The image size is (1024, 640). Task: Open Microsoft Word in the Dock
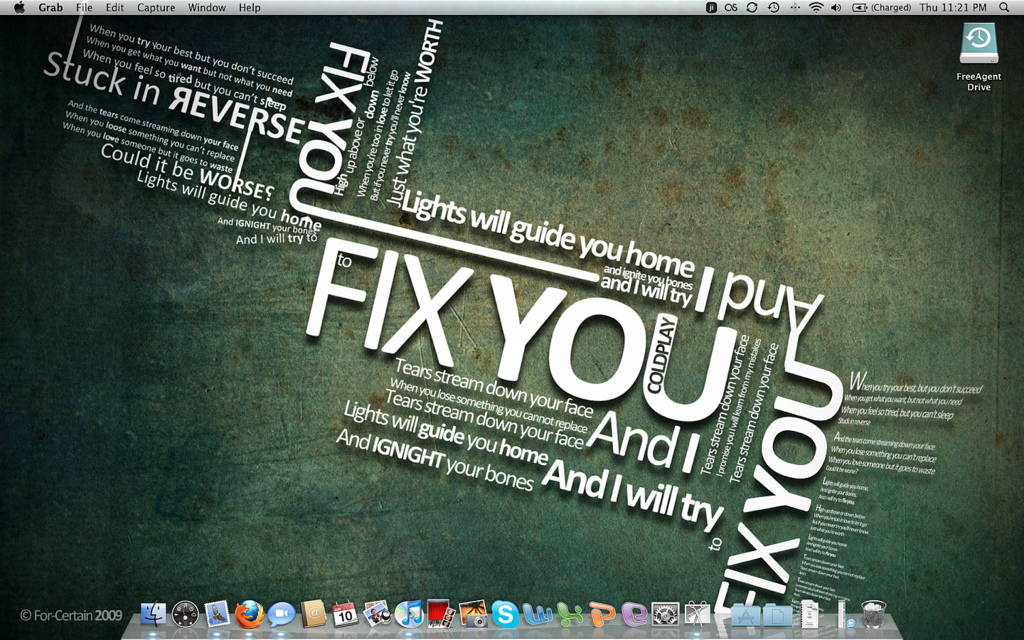click(537, 615)
